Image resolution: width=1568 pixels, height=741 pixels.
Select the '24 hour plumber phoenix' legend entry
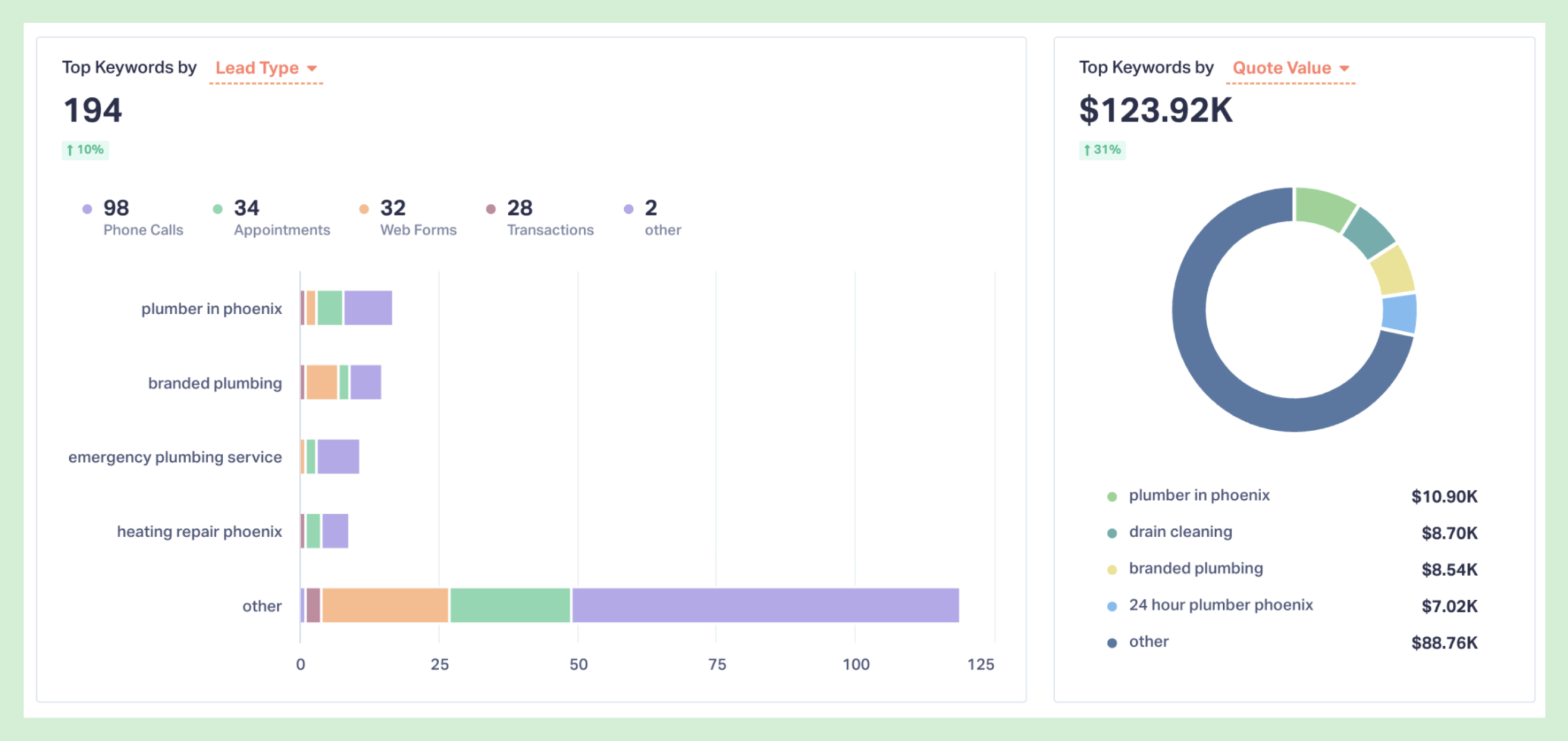tap(1221, 605)
